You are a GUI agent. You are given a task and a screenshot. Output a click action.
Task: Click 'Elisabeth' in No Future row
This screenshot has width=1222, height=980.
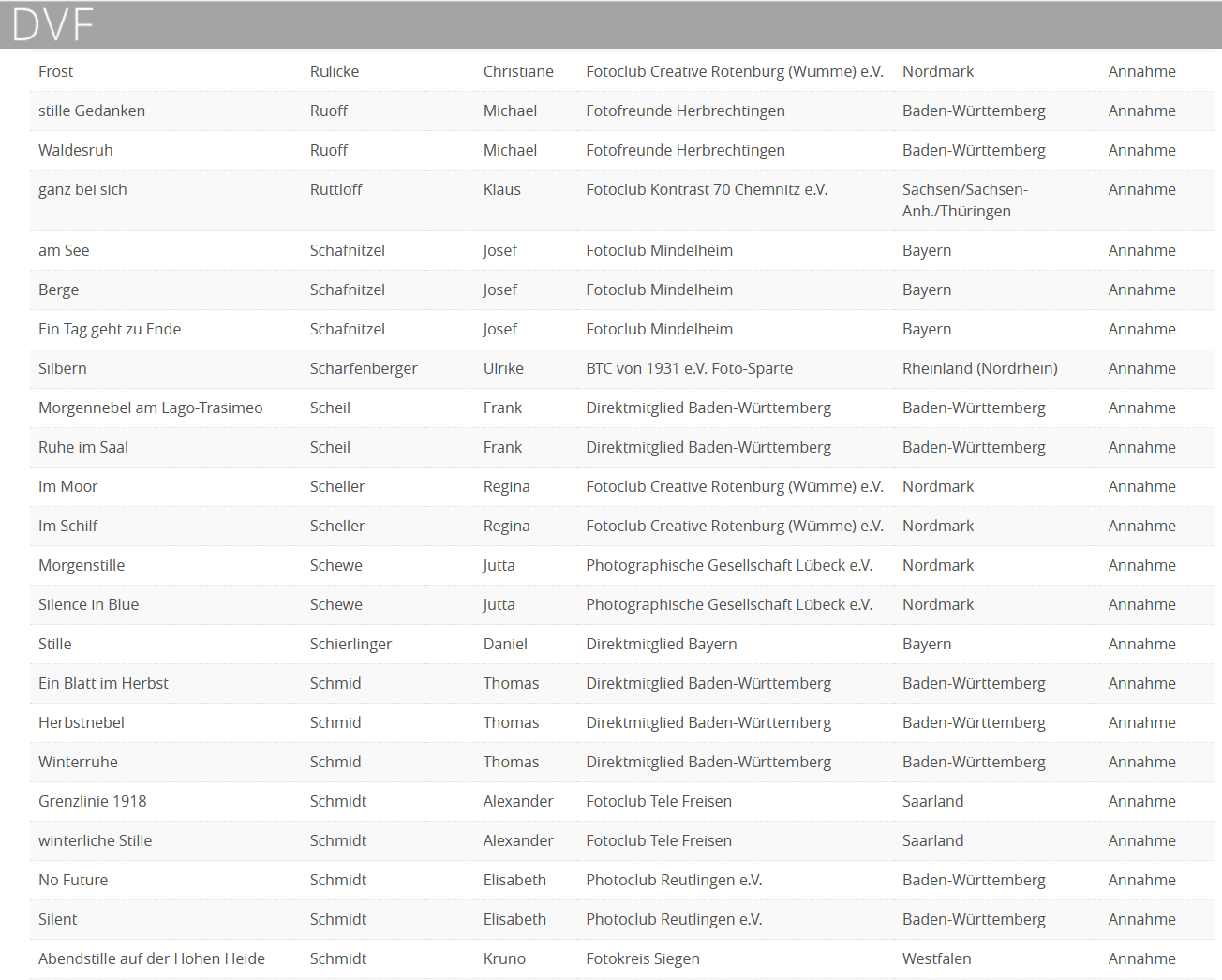click(514, 880)
